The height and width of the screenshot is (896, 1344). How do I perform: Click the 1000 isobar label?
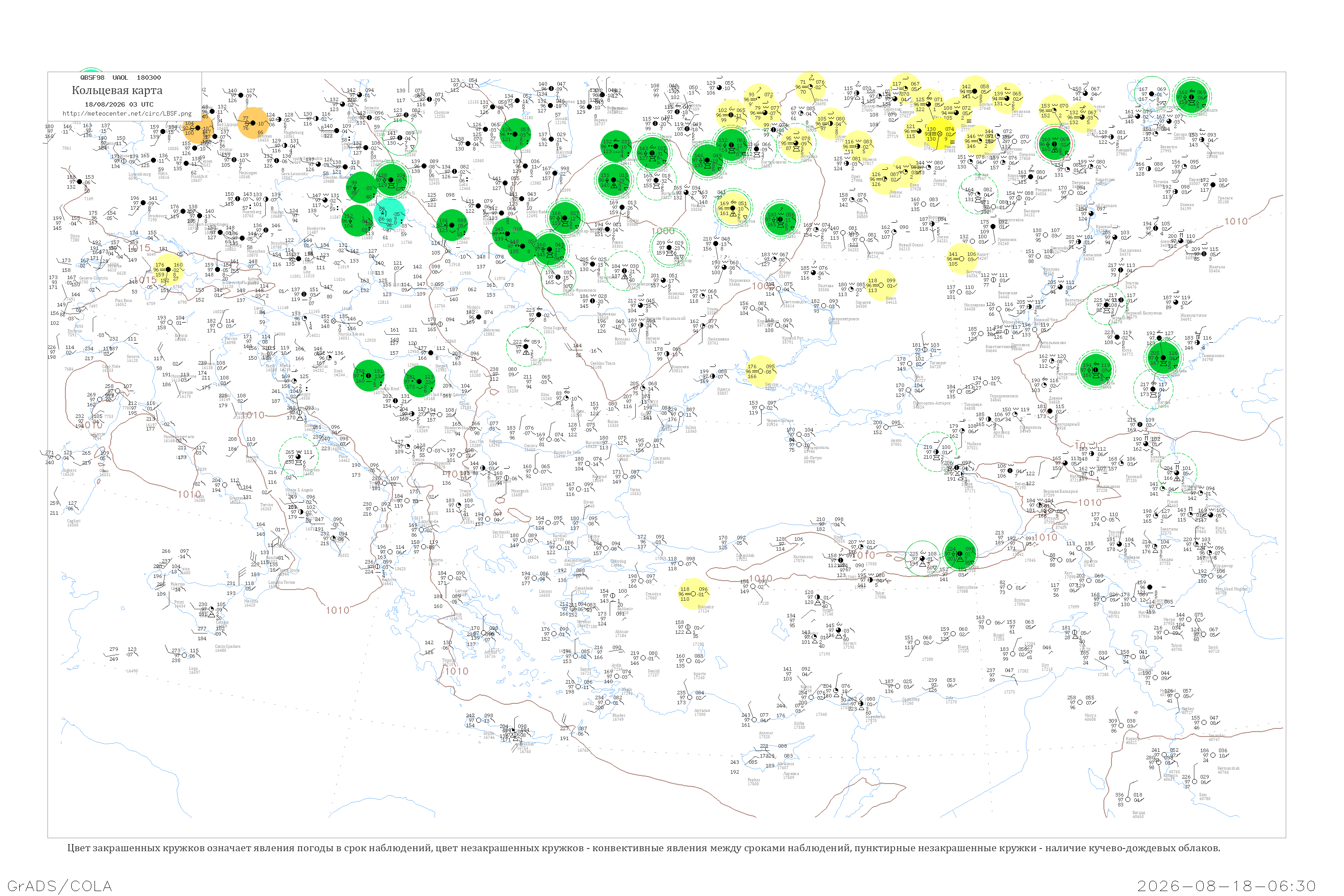(663, 232)
